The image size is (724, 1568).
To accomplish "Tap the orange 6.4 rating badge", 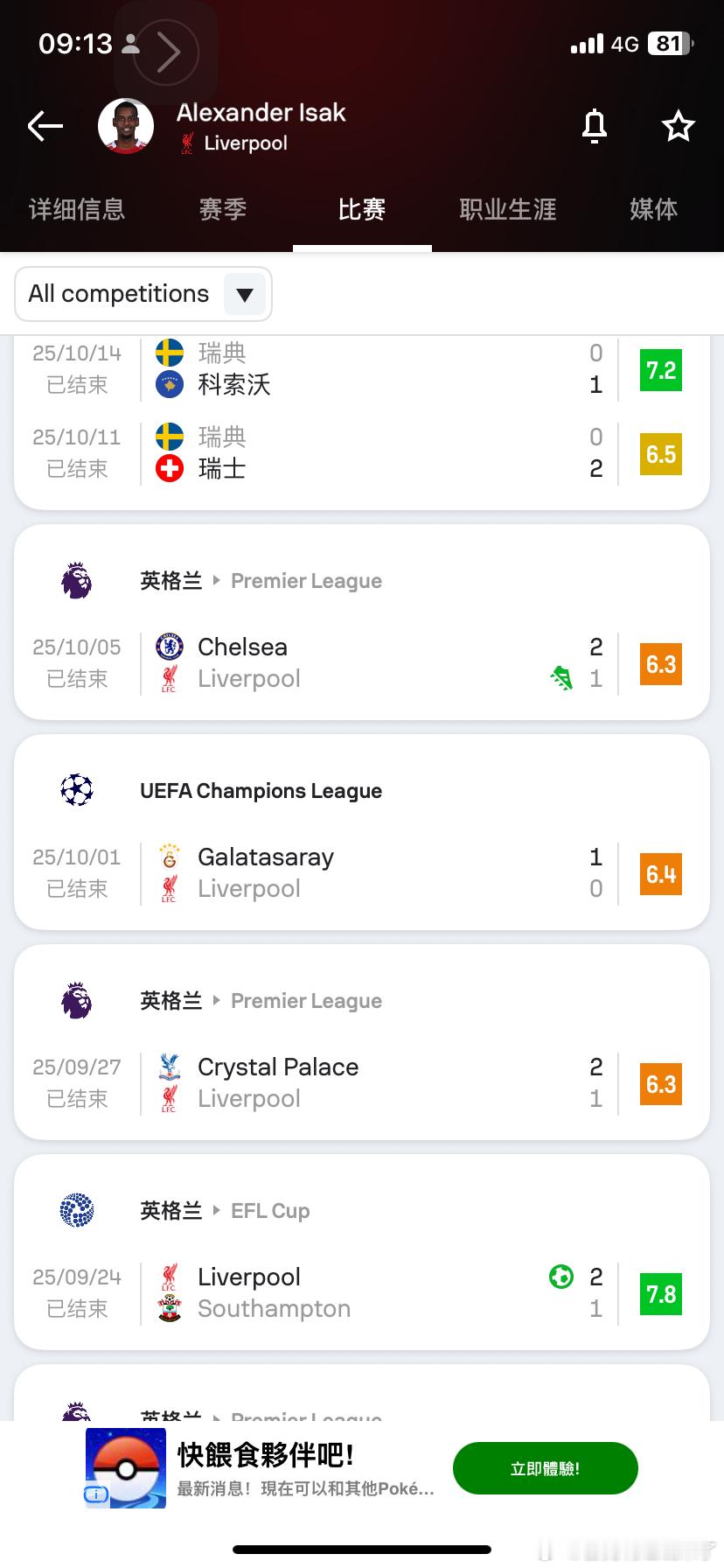I will [x=661, y=874].
